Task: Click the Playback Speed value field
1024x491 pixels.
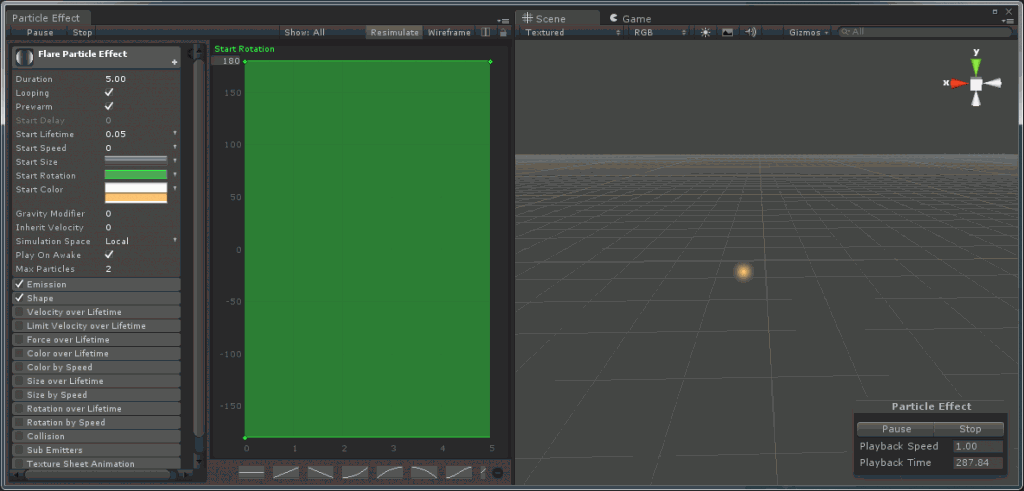Action: (x=978, y=447)
